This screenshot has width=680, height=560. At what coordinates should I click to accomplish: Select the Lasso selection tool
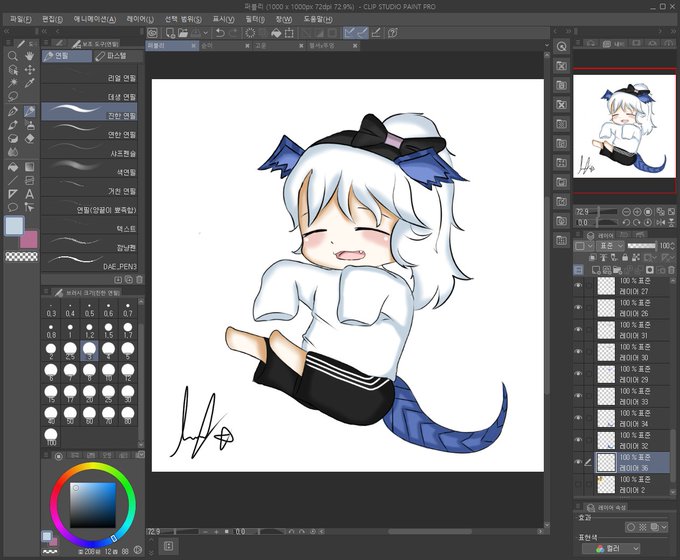click(13, 96)
